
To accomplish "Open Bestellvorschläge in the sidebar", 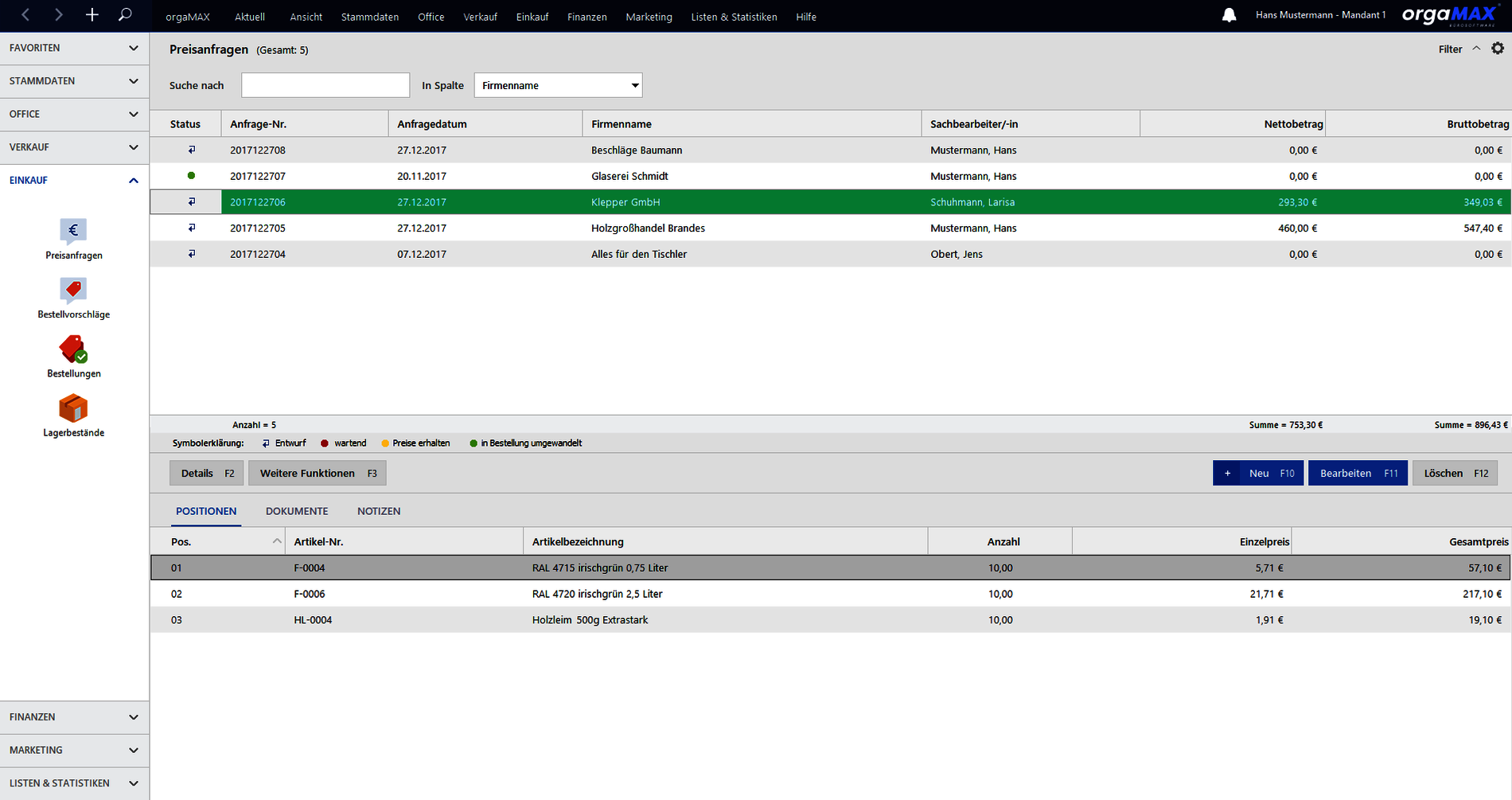I will 74,298.
